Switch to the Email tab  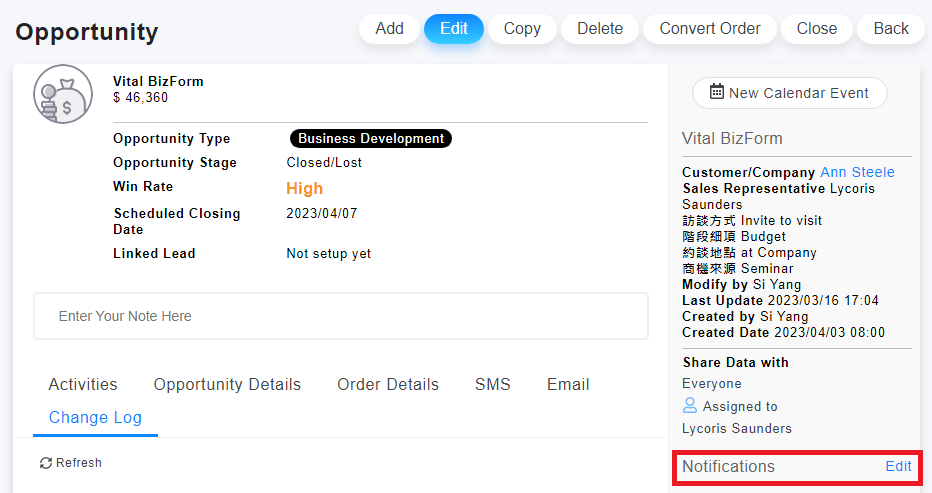568,385
